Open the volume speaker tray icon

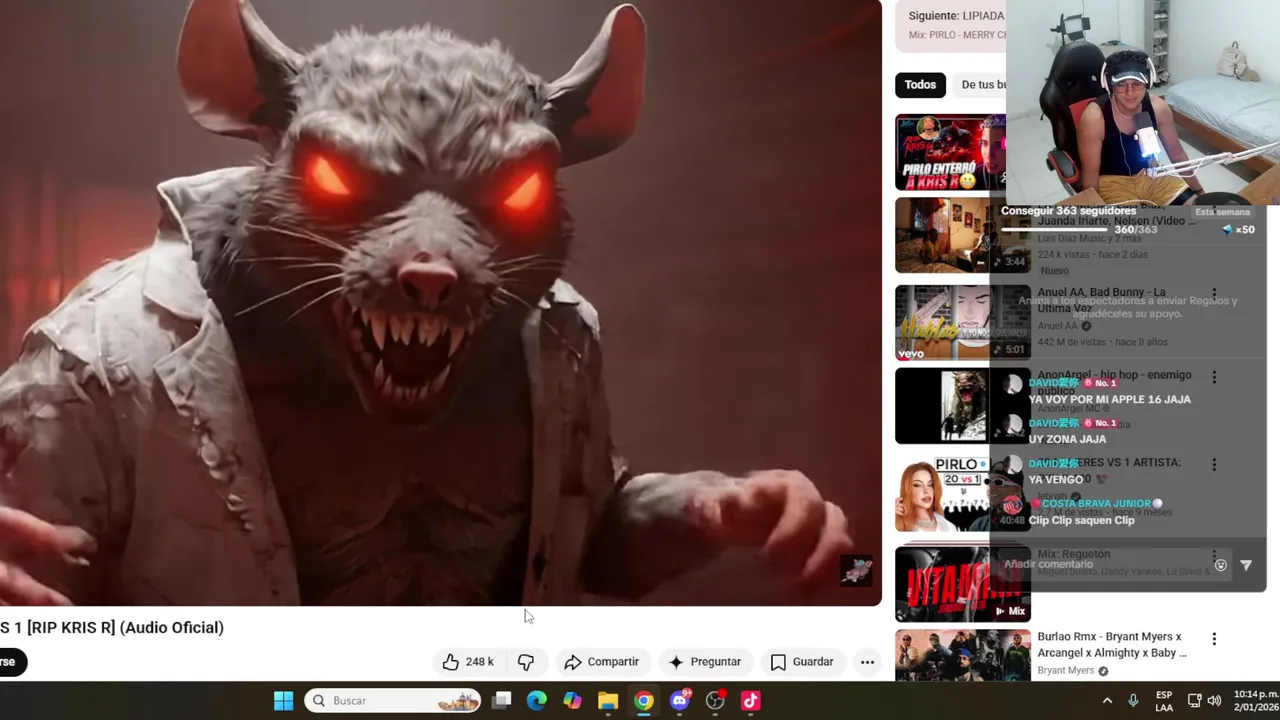click(x=1214, y=701)
